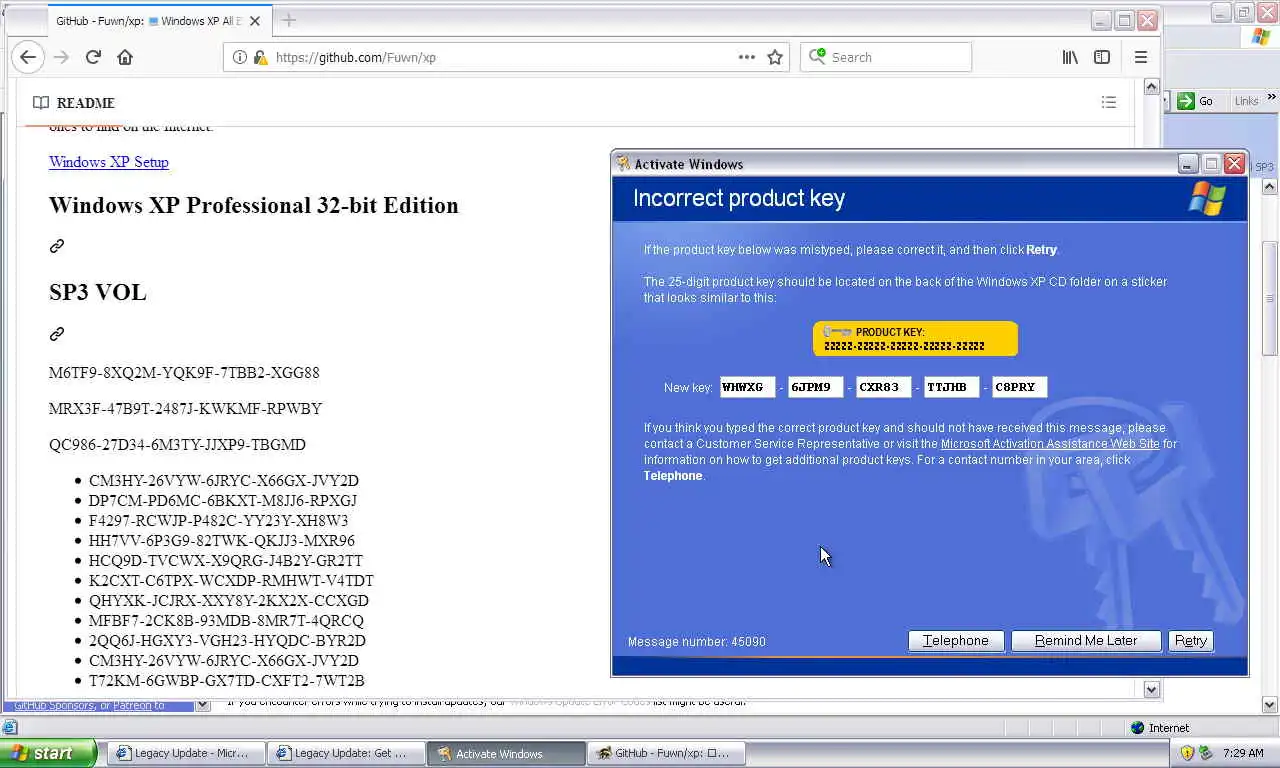Click Retry in Activate Windows
The width and height of the screenshot is (1280, 768).
pyautogui.click(x=1190, y=641)
